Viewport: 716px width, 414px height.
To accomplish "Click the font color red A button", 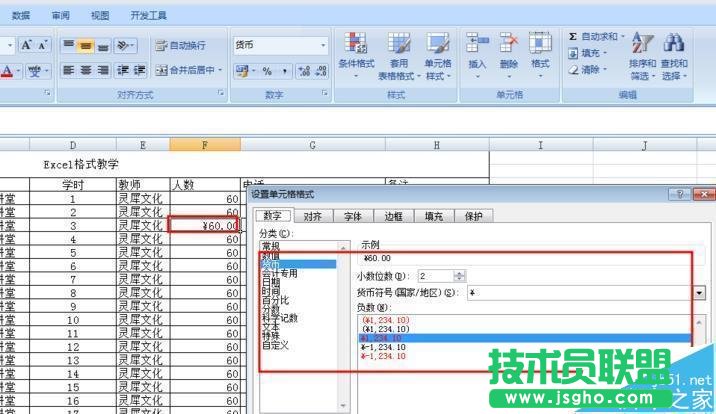I will 6,71.
